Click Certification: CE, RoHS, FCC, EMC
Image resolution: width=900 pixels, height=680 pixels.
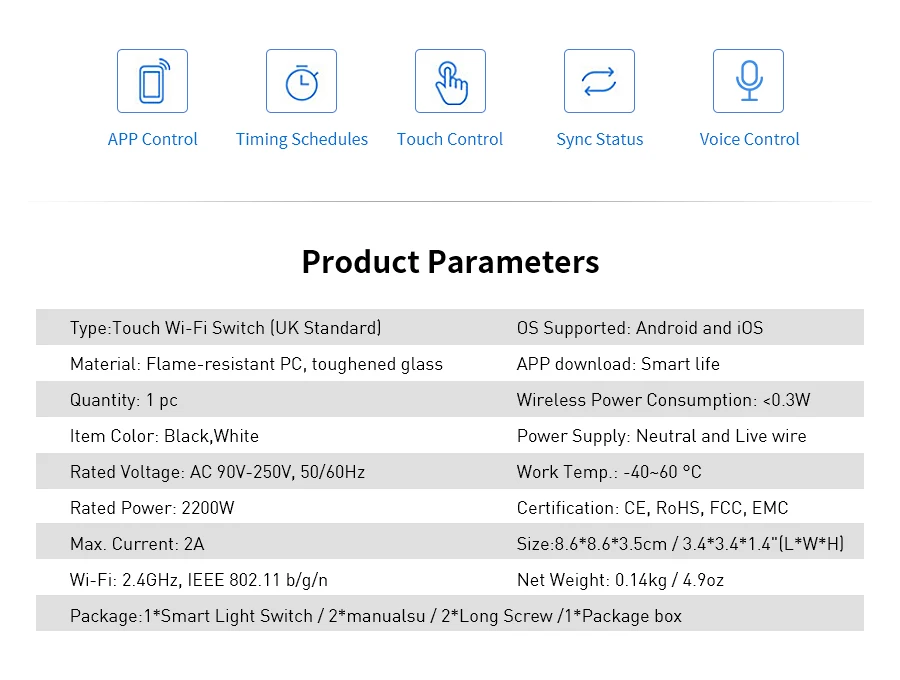click(x=653, y=508)
